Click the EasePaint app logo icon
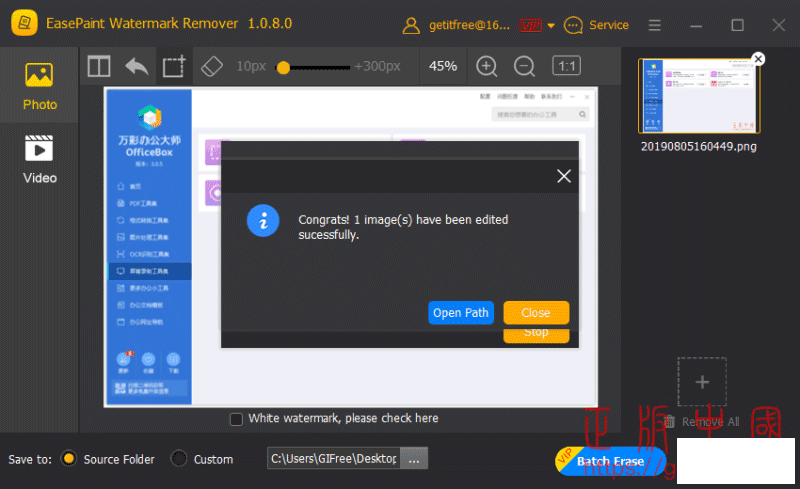Viewport: 800px width, 489px height. [24, 23]
